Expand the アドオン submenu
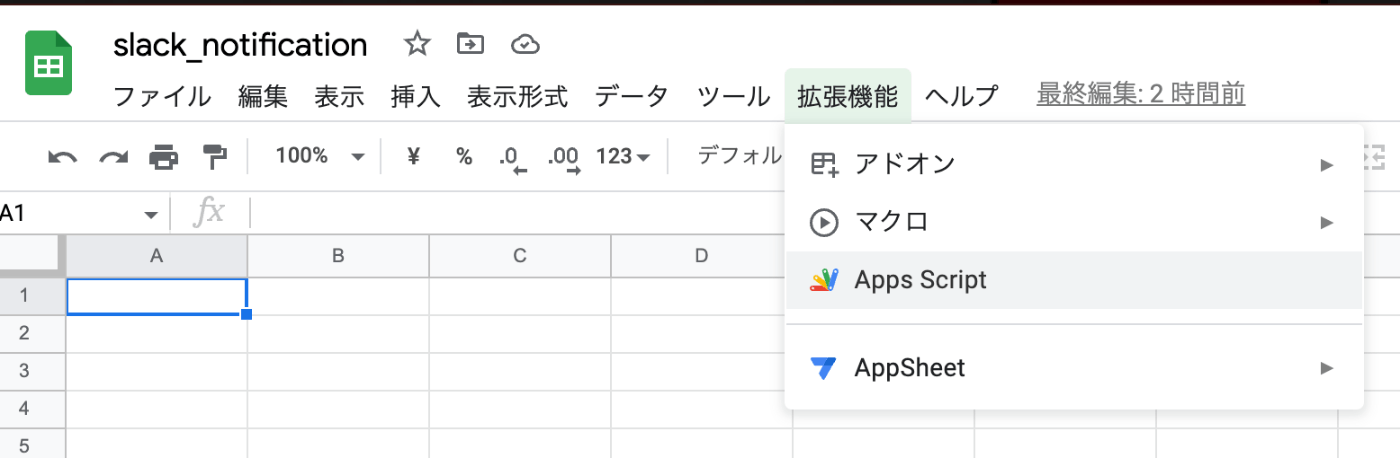 (x=1075, y=164)
